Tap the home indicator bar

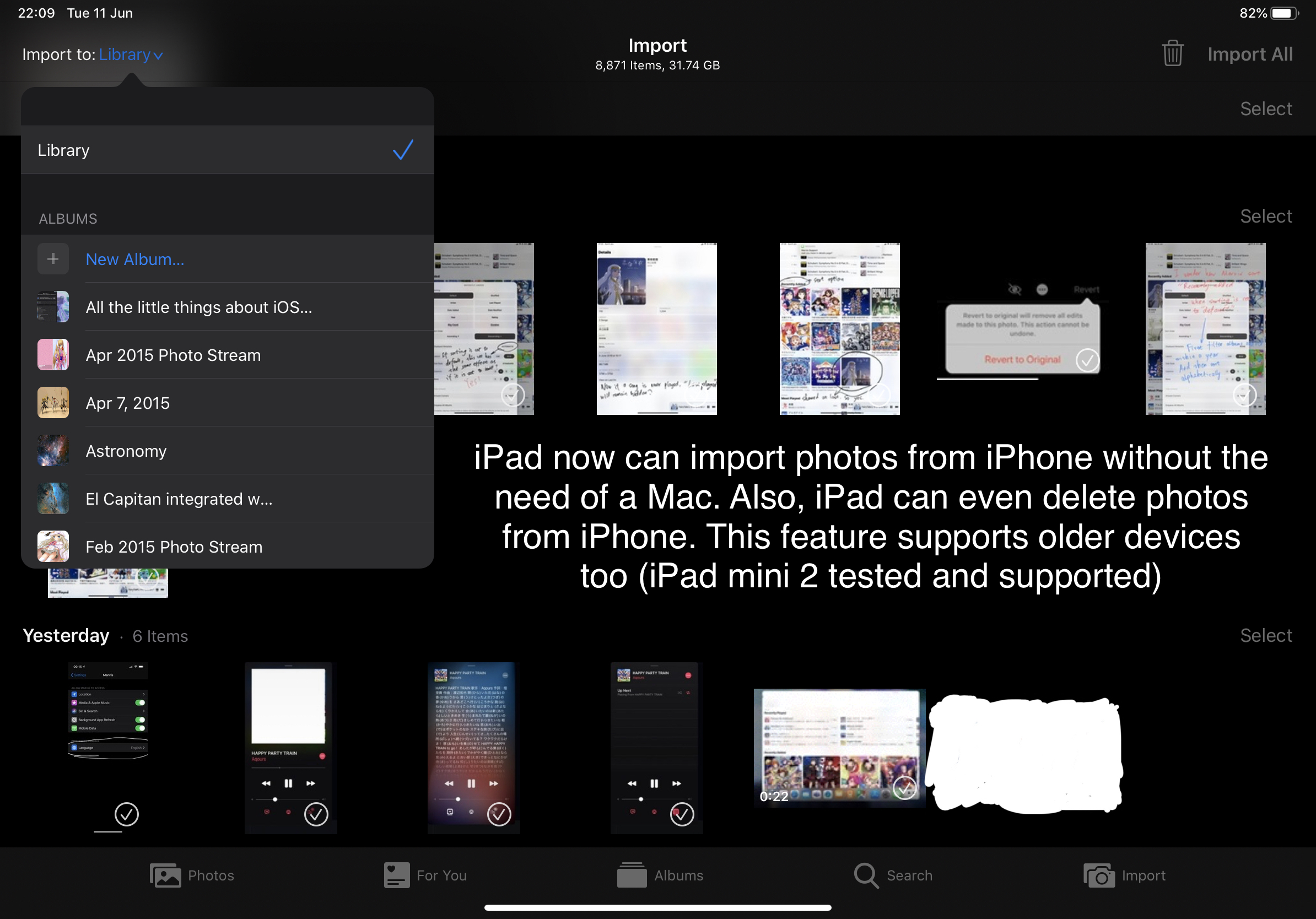[x=657, y=907]
